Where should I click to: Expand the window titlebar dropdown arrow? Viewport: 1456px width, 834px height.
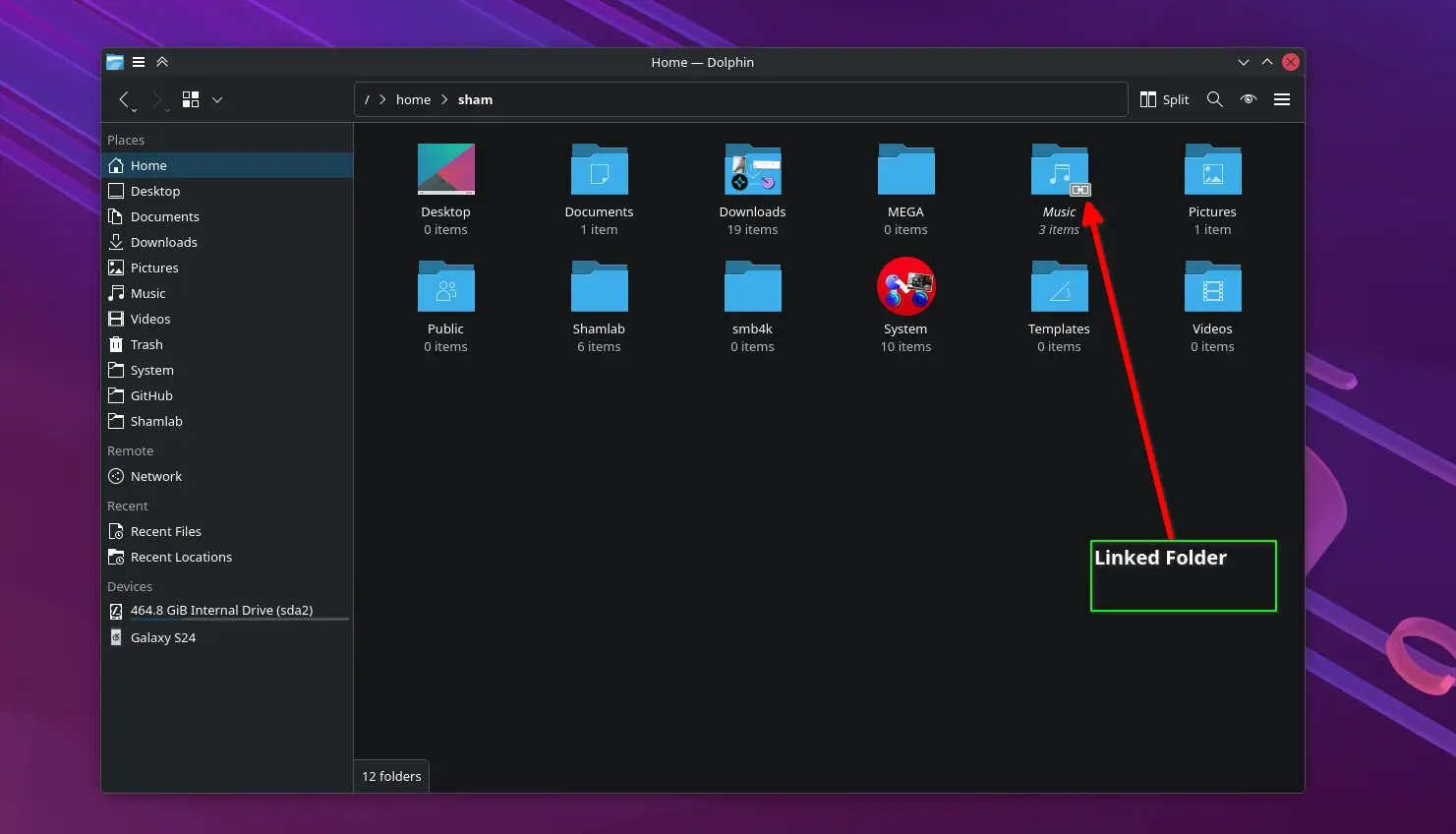1244,62
